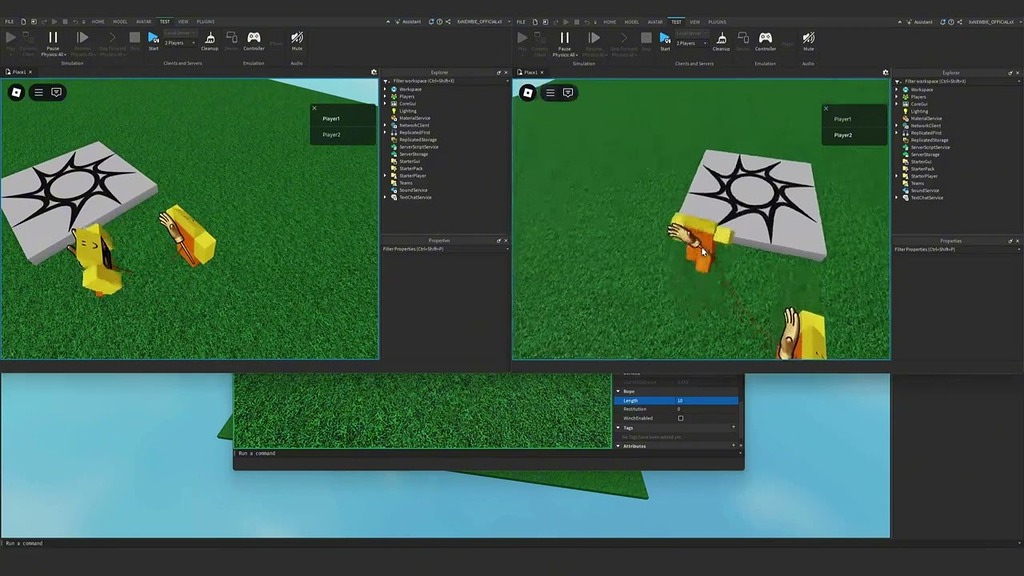Screen dimensions: 1024x576
Task: Enable the WinchEnabled checkbox
Action: (x=681, y=418)
